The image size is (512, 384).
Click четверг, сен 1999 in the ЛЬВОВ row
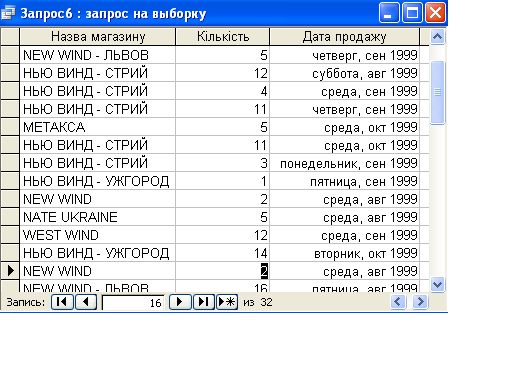point(345,55)
